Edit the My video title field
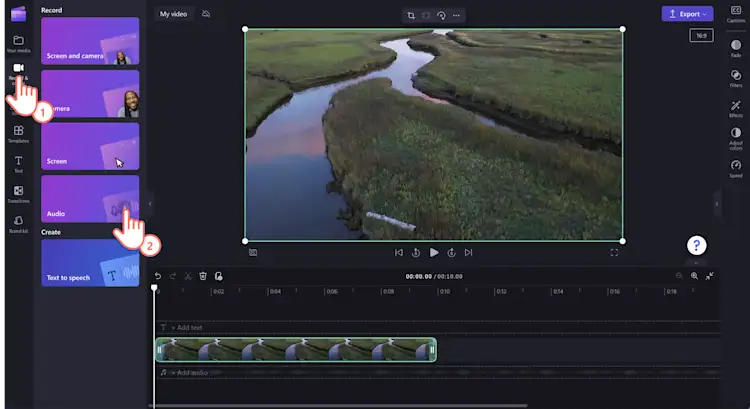This screenshot has height=409, width=750. coord(174,14)
